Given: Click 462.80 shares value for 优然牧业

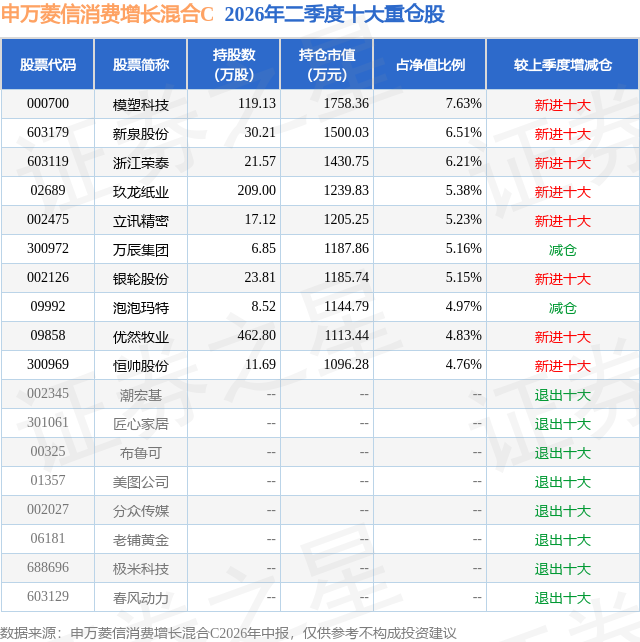Looking at the screenshot, I should pos(257,335).
